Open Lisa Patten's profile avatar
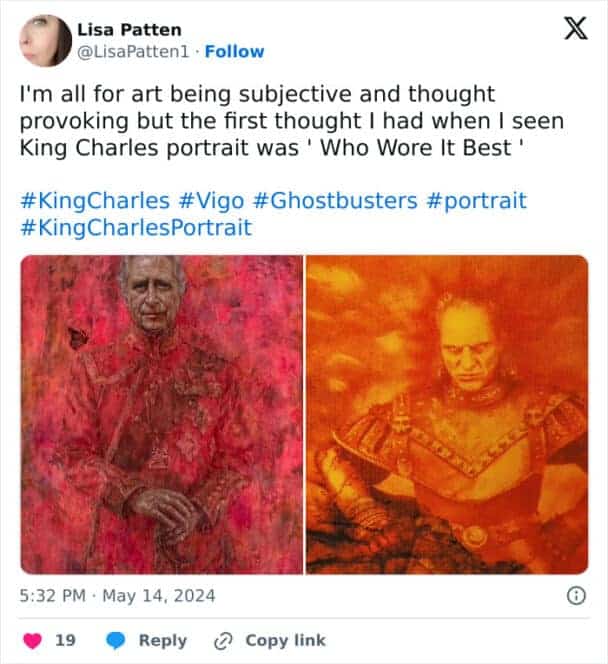Screen dimensions: 608x664 coord(45,41)
